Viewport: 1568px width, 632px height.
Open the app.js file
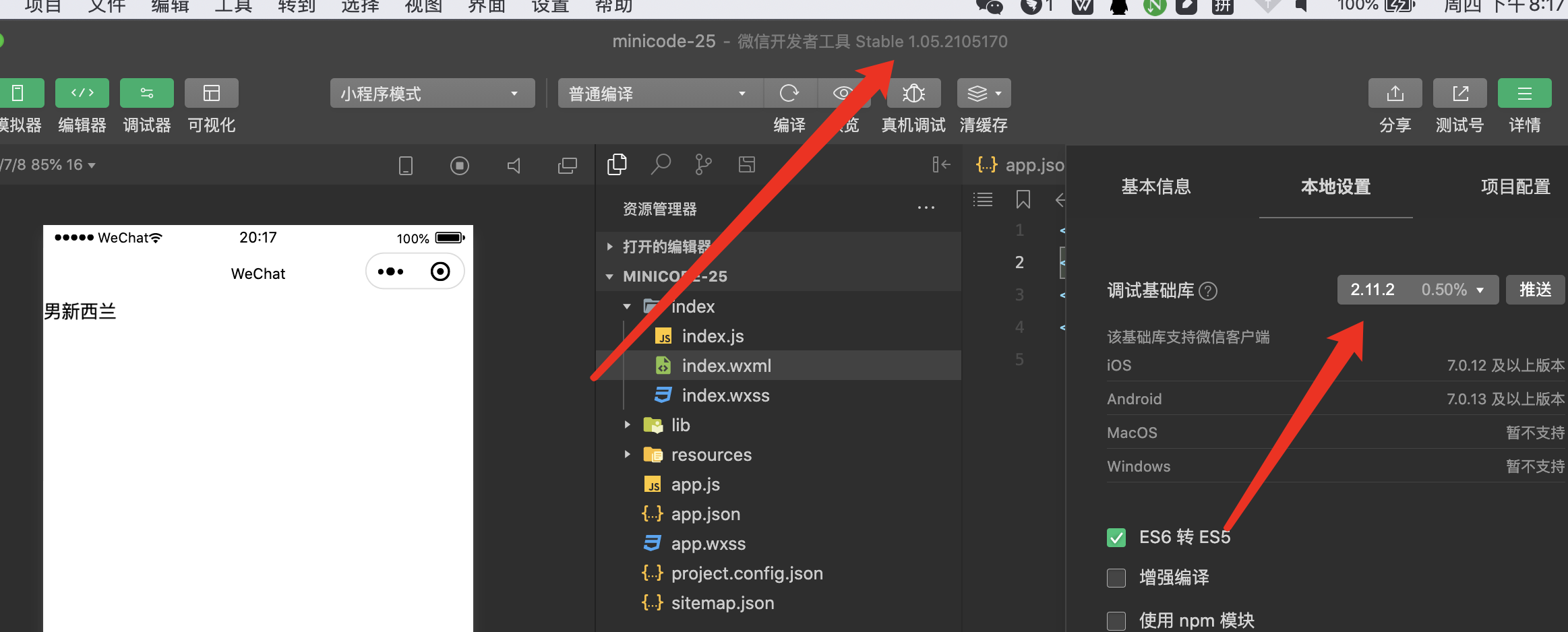coord(779,484)
